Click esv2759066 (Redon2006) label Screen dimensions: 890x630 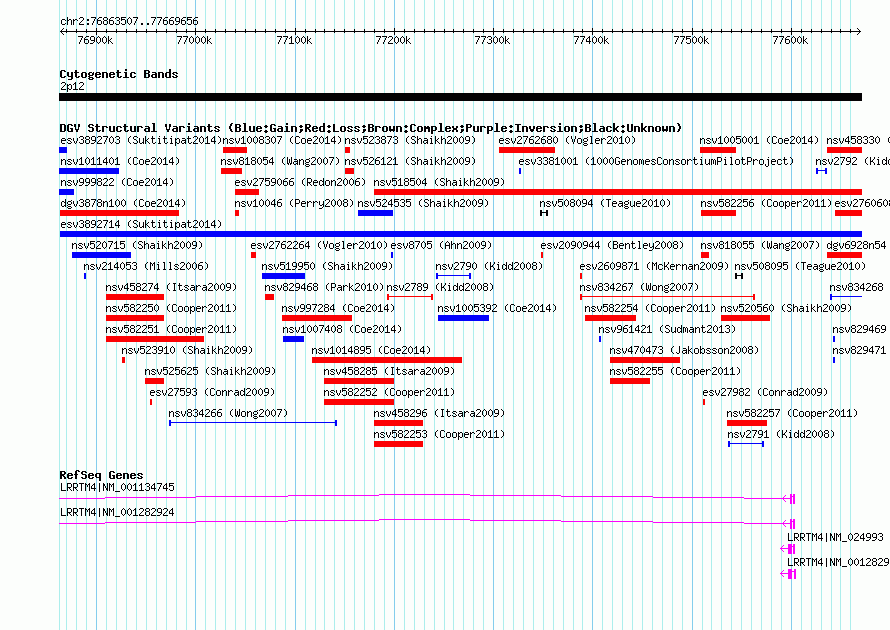point(300,182)
